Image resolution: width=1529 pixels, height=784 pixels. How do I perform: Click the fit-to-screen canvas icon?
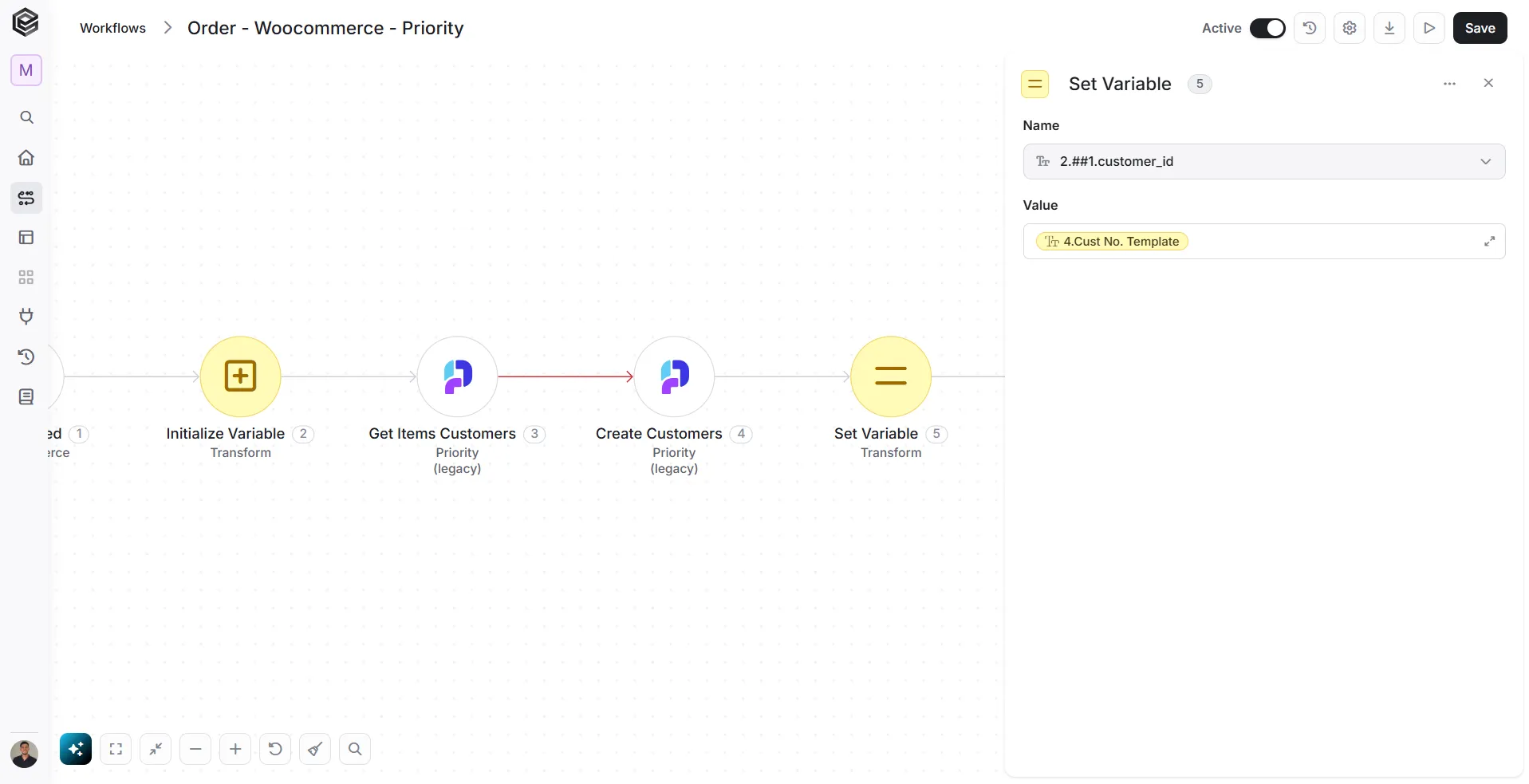point(116,749)
